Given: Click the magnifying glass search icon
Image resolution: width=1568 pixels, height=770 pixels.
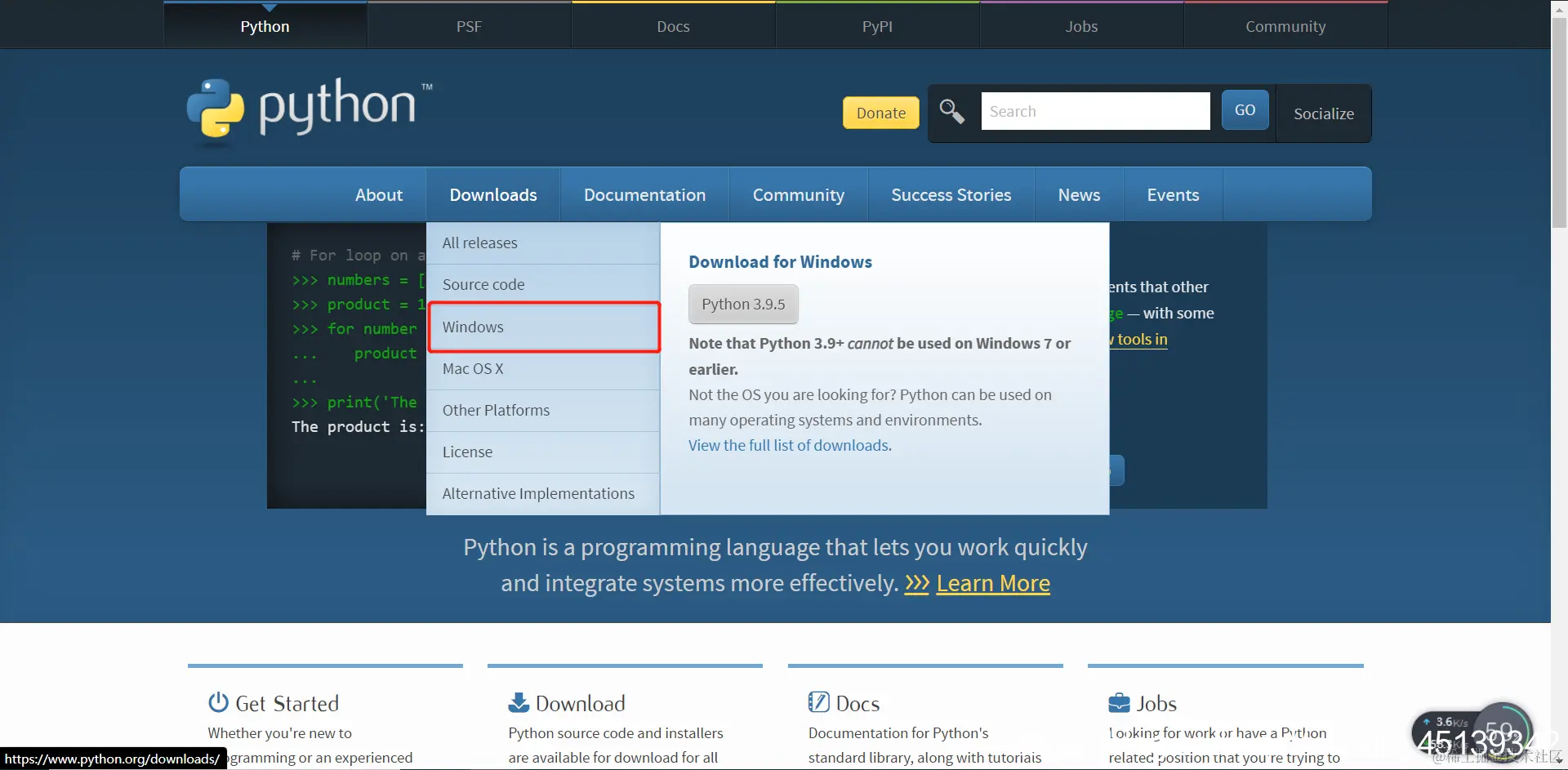Looking at the screenshot, I should (952, 111).
